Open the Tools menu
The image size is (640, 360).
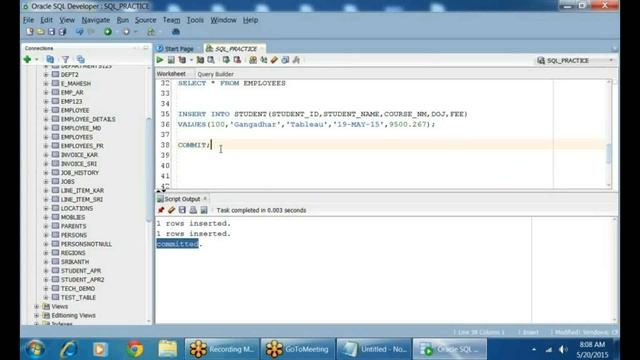(195, 20)
